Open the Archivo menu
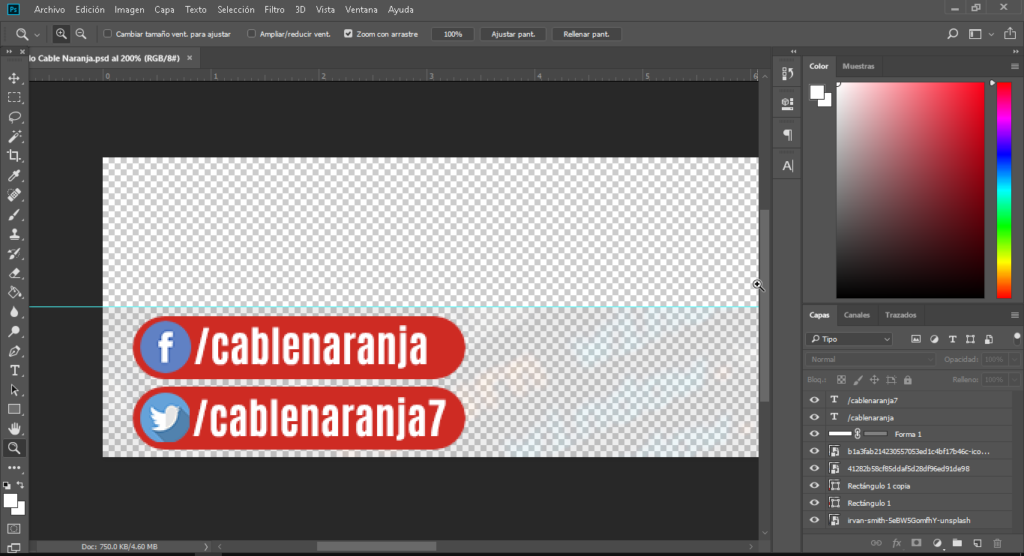The width and height of the screenshot is (1024, 556). click(x=50, y=10)
